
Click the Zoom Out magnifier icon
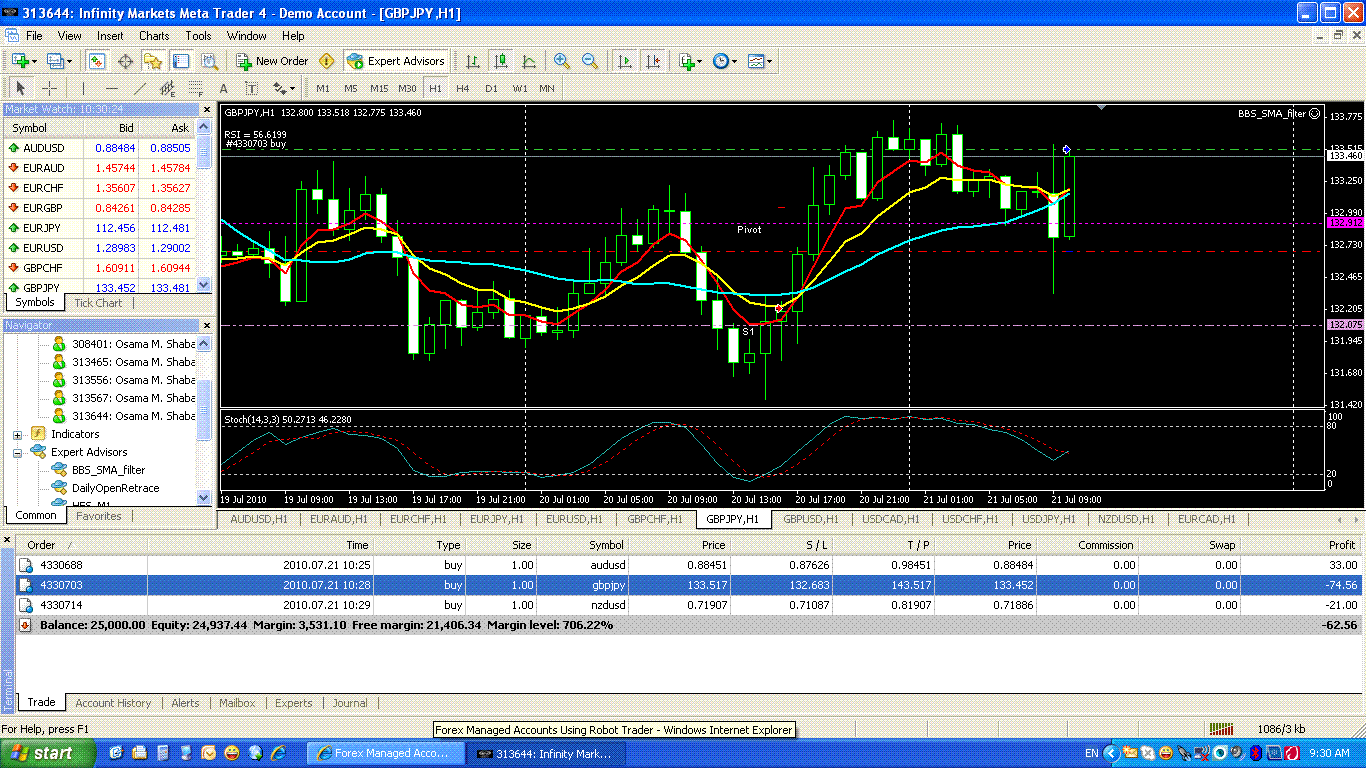(590, 61)
